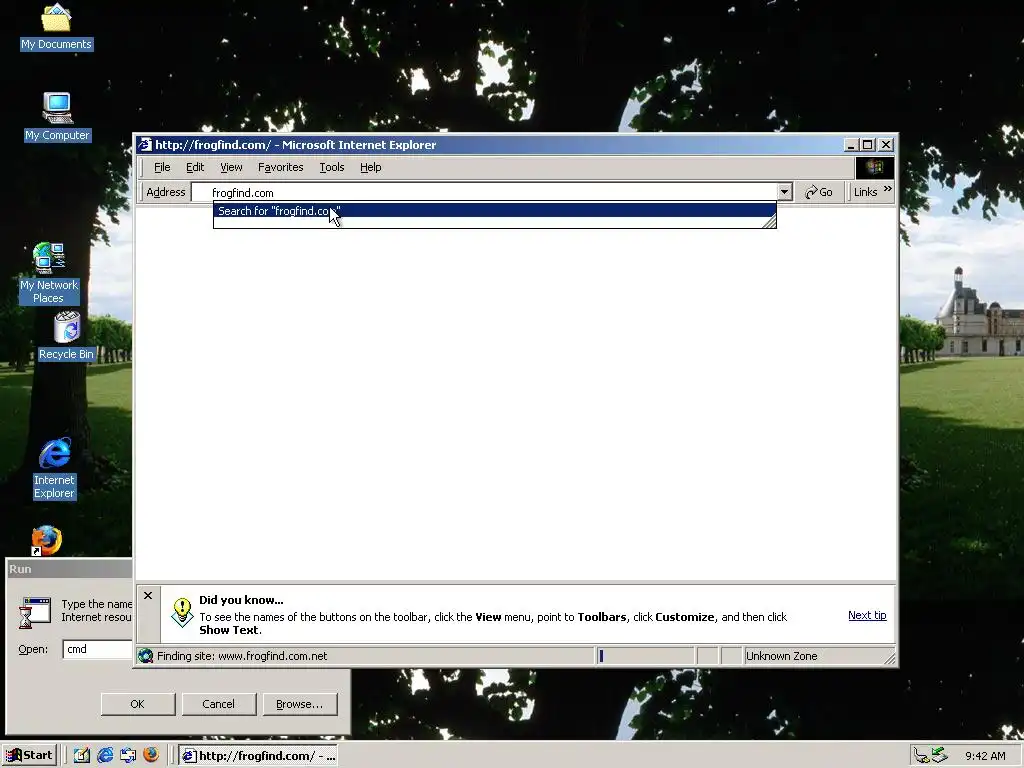Viewport: 1024px width, 768px height.
Task: Click the Windows flag throbber in IE
Action: pyautogui.click(x=874, y=168)
